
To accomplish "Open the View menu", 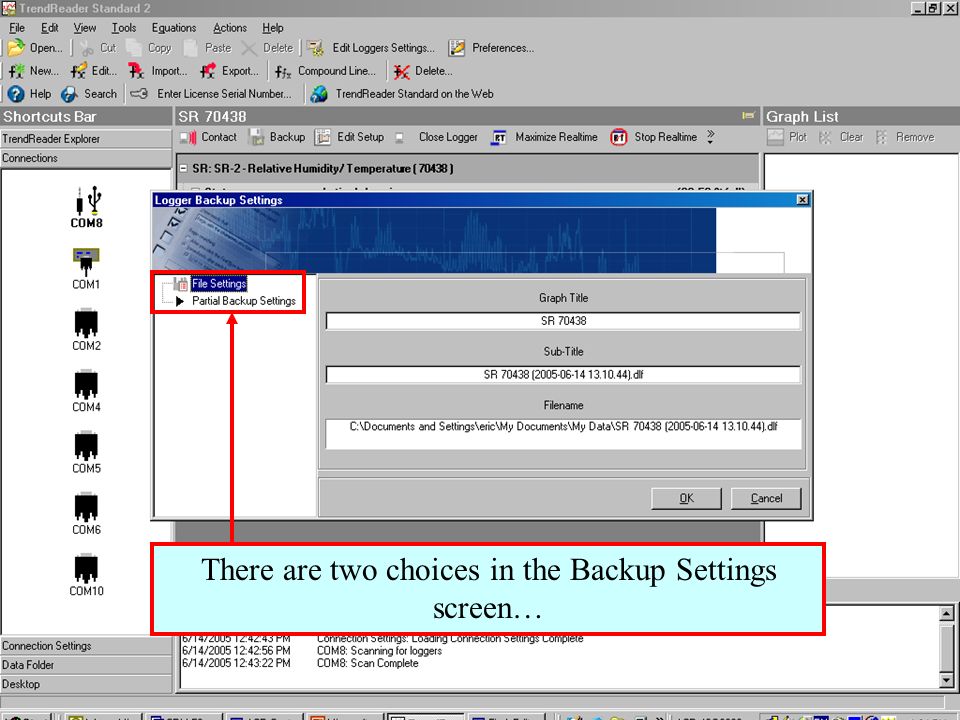I will tap(84, 28).
